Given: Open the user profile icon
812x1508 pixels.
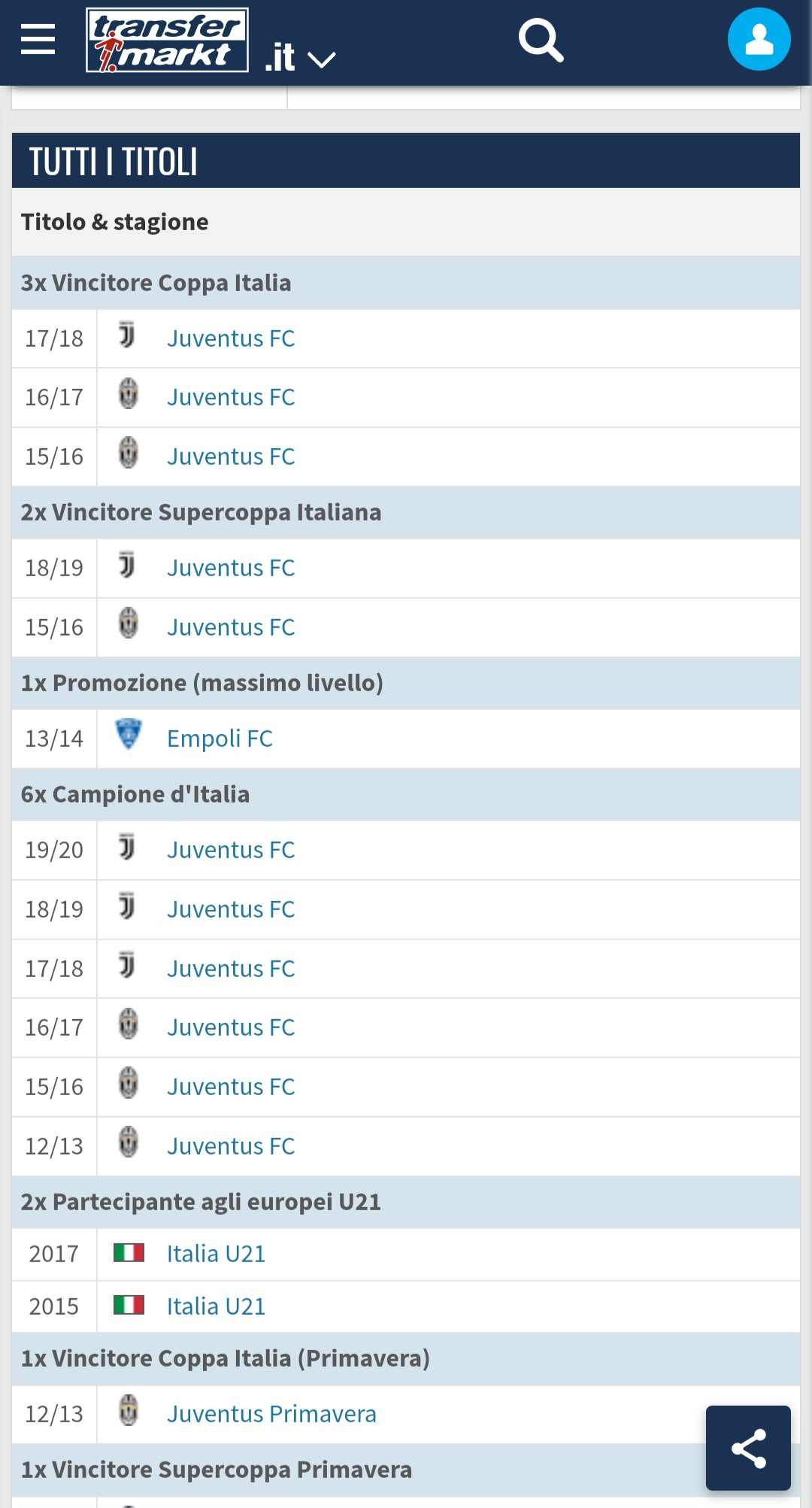Looking at the screenshot, I should [759, 39].
